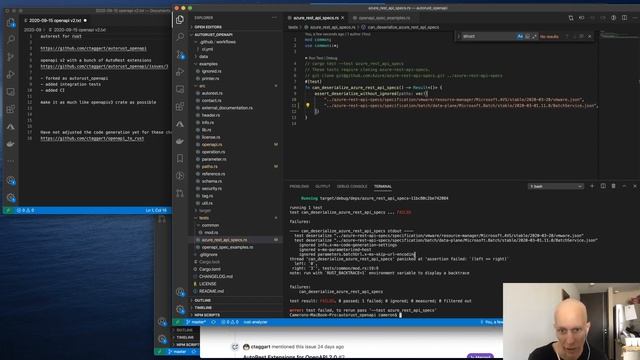Click errors and warnings count in front status bar
The height and width of the screenshot is (360, 640).
pyautogui.click(x=229, y=322)
